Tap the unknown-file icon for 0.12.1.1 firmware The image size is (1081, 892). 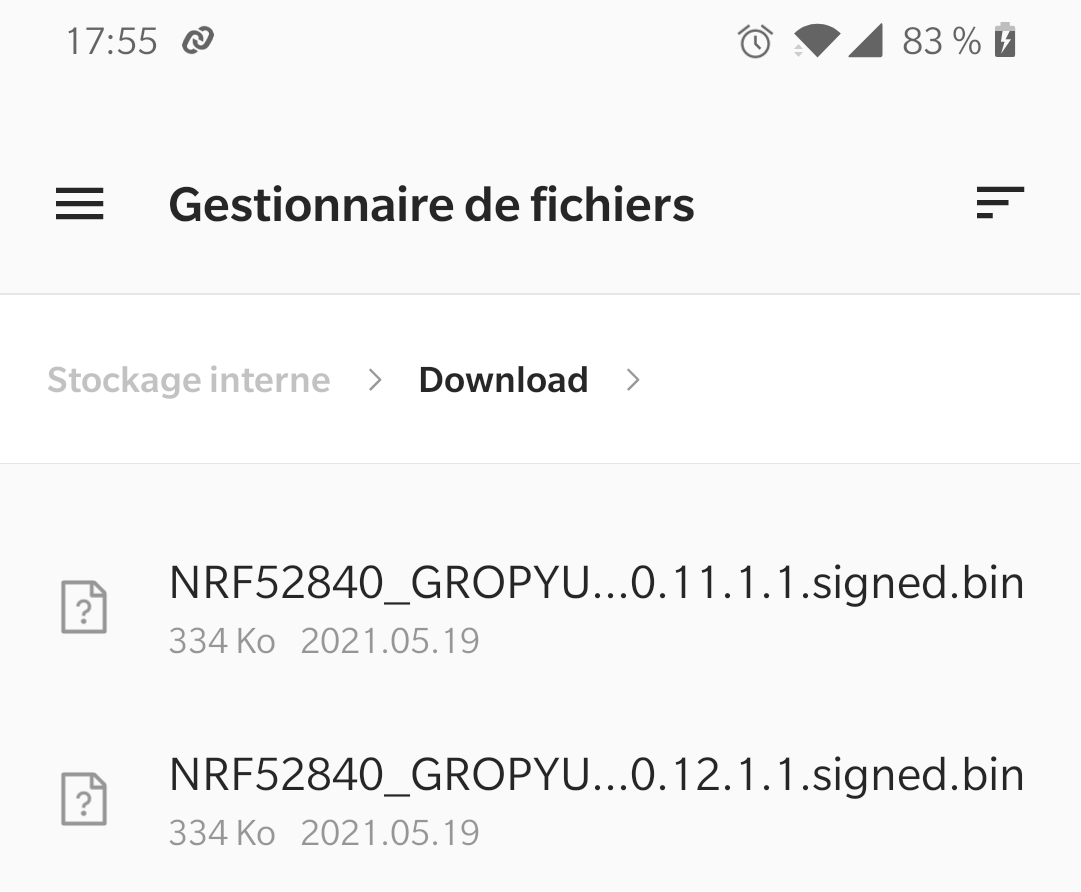84,799
